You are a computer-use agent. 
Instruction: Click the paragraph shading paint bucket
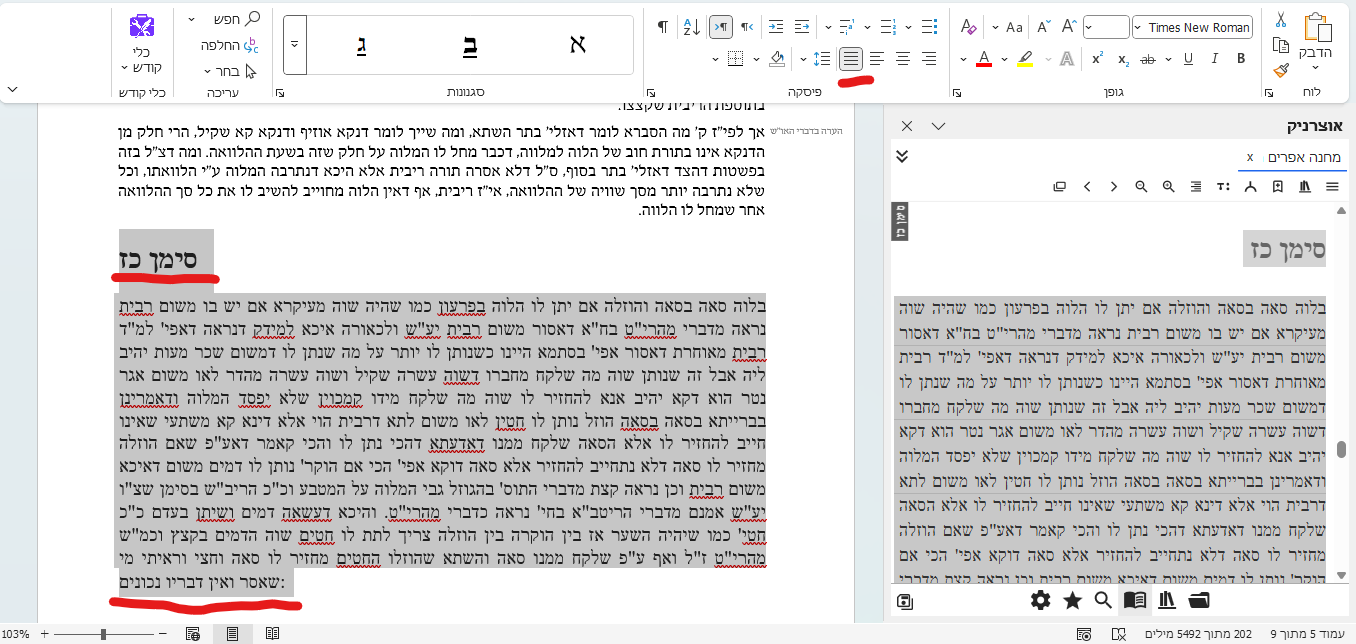click(777, 59)
